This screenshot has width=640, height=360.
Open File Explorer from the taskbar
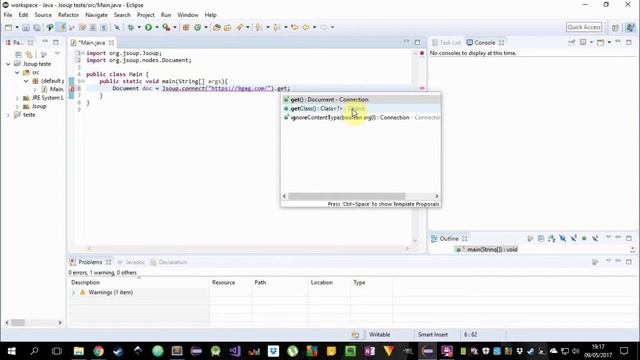tap(79, 351)
